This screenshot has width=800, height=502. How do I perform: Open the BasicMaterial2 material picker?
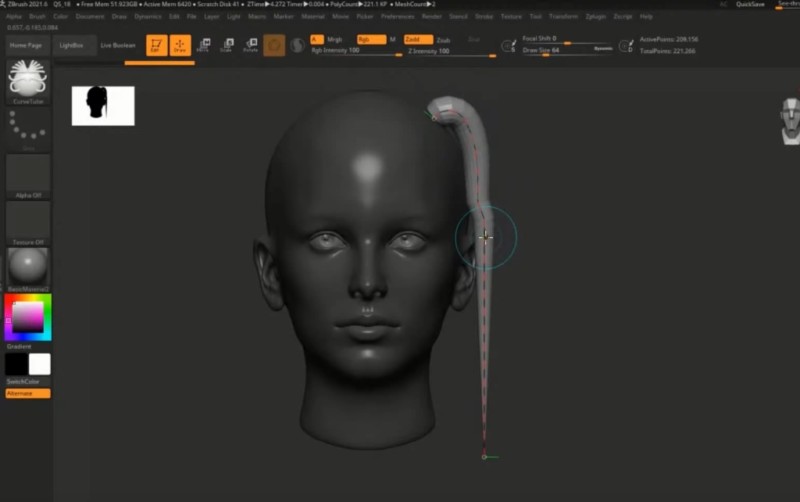point(28,268)
